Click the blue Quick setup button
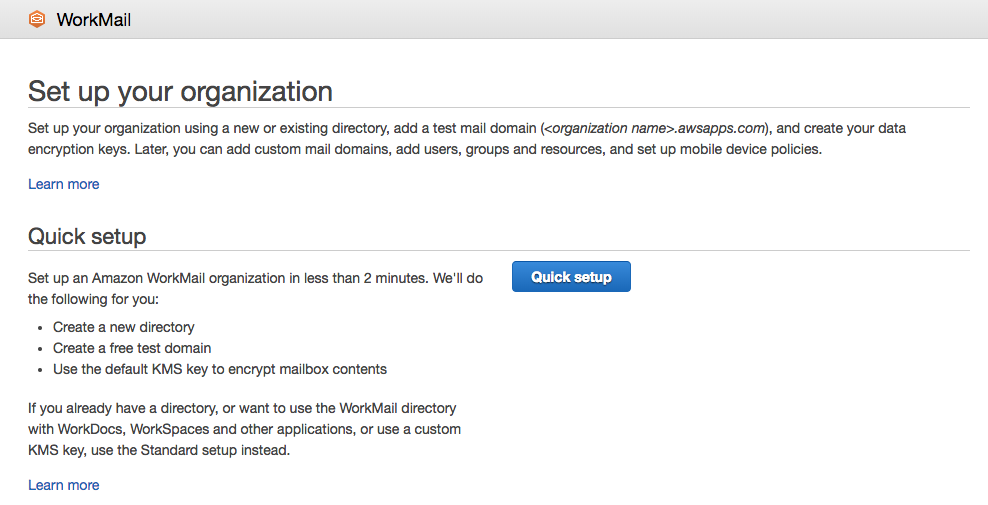Screen dimensions: 988x505 (571, 277)
